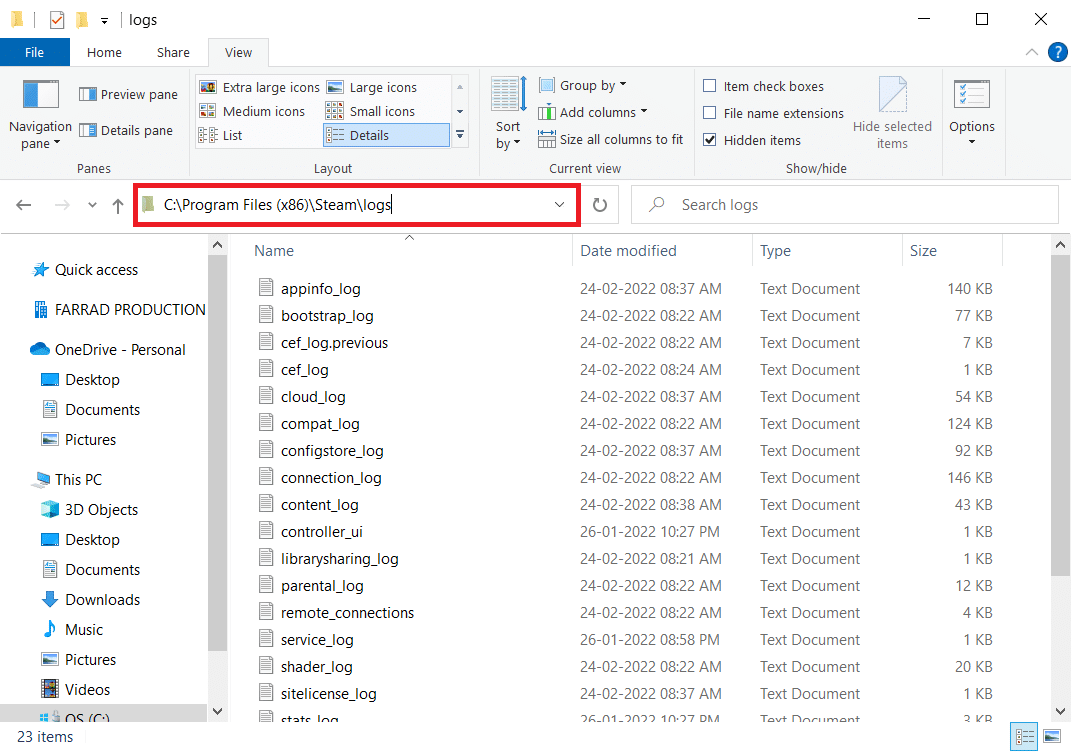Open Customize Quick Access Toolbar dropdown
This screenshot has height=752, width=1072.
click(x=105, y=21)
